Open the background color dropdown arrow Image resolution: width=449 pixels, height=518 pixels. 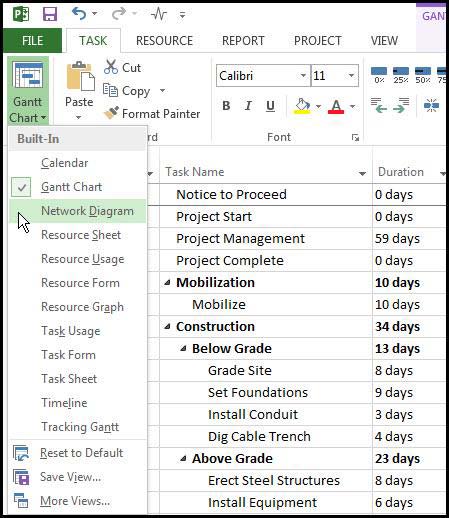(x=318, y=107)
